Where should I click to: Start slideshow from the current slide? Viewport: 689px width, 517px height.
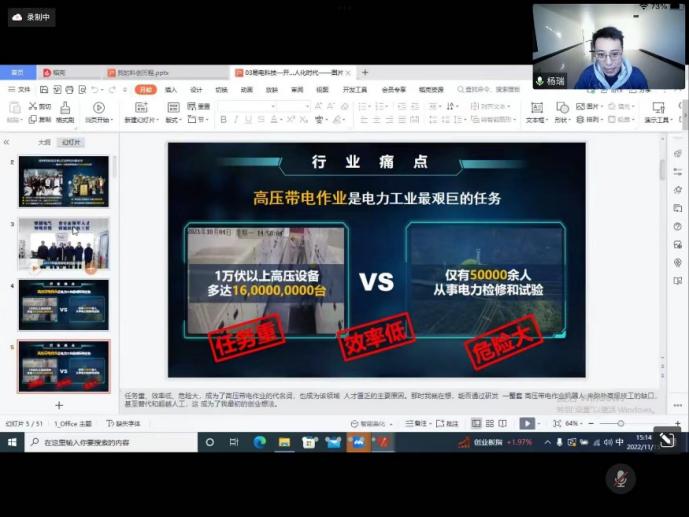pyautogui.click(x=99, y=112)
